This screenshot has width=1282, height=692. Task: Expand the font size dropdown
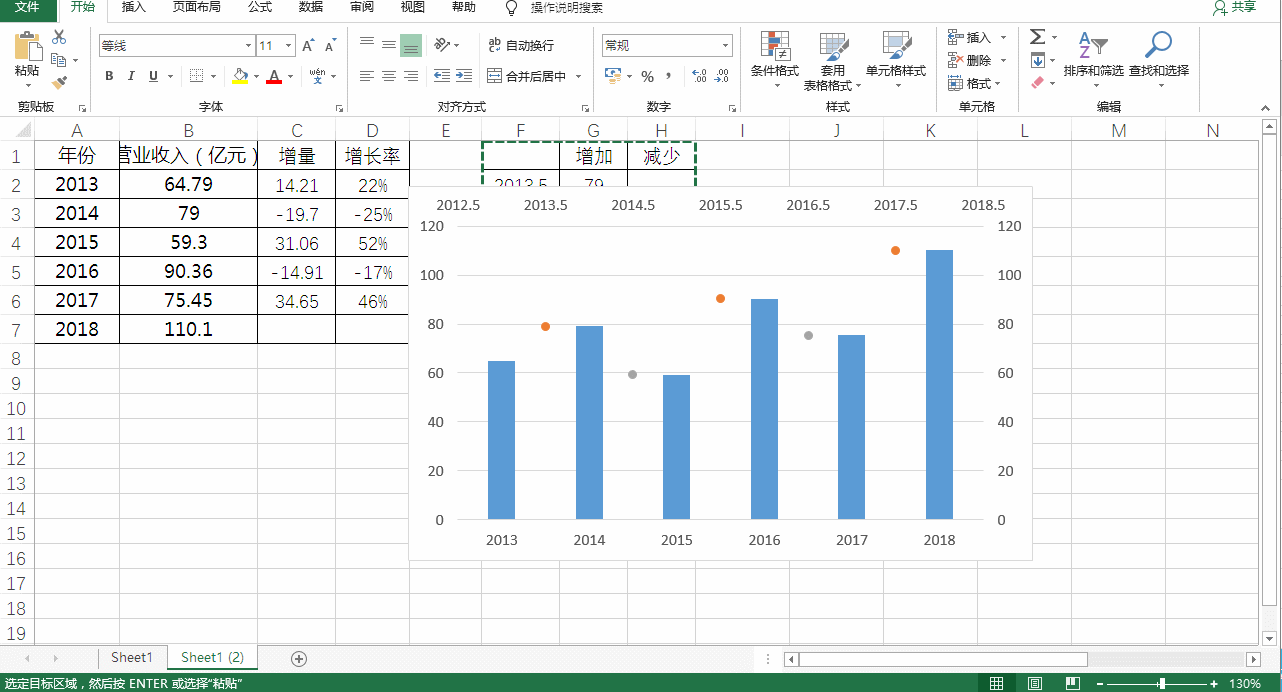click(x=289, y=46)
